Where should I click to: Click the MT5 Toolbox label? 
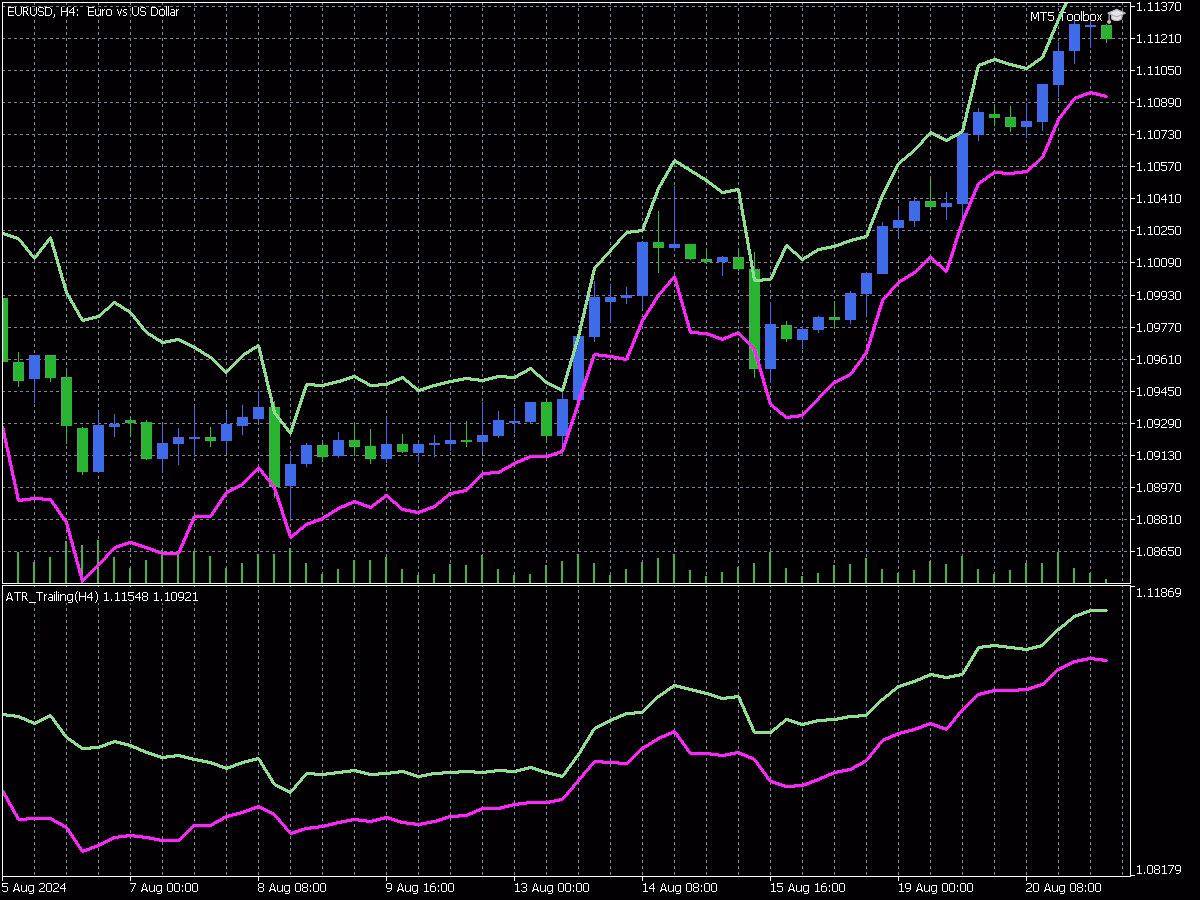(1066, 17)
